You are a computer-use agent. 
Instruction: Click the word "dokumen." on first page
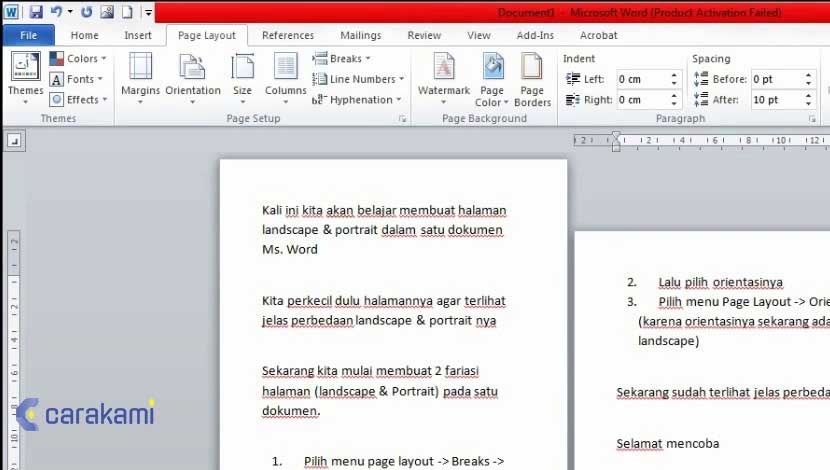tap(291, 411)
